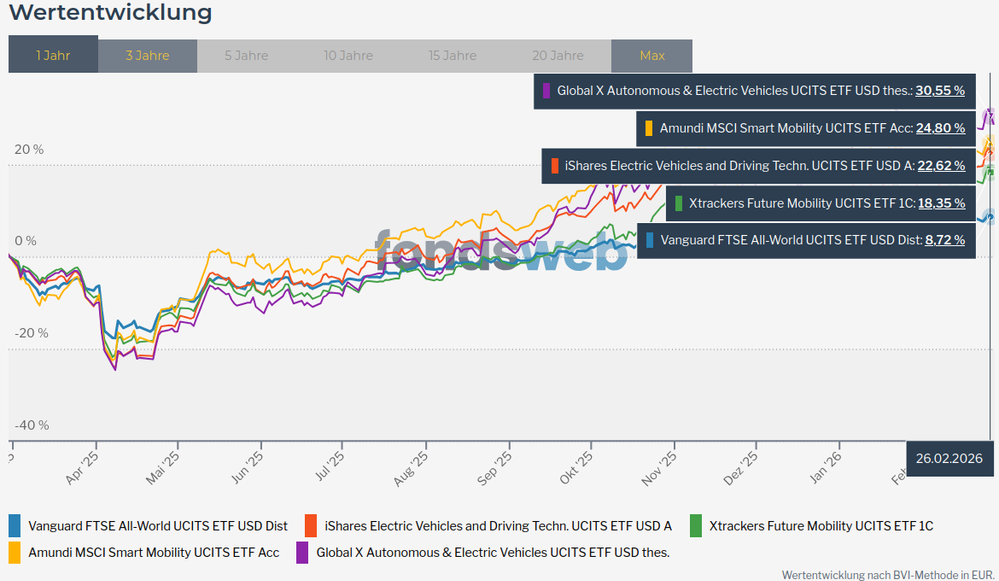Viewport: 999px width, 581px height.
Task: Choose the 10 Jahre time range
Action: coord(348,56)
